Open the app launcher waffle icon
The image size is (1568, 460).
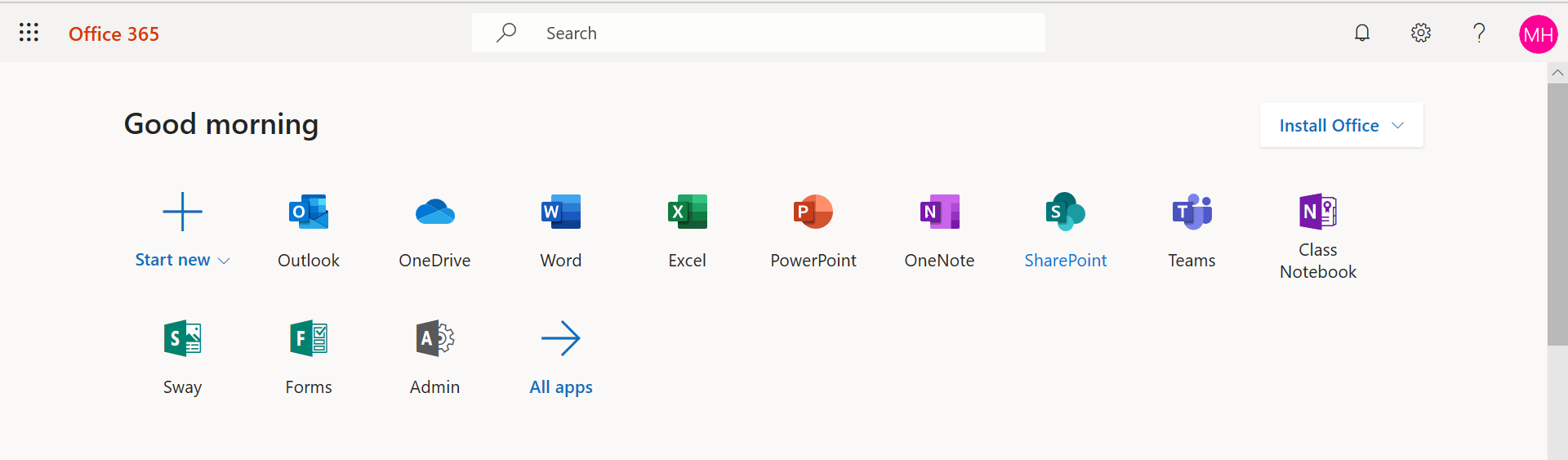(29, 33)
